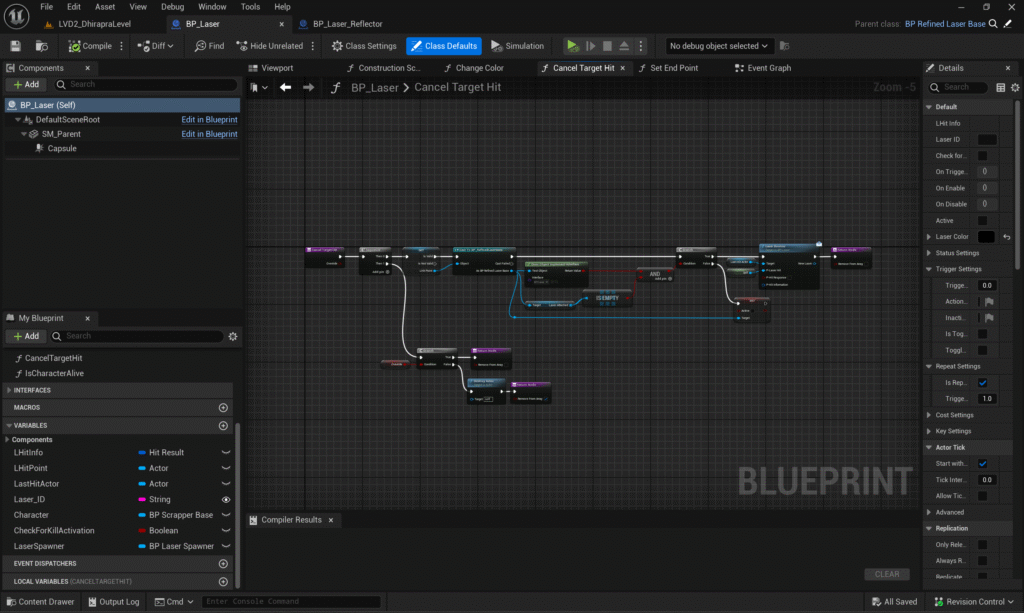Toggle the Only Relevant checkbox
This screenshot has height=613, width=1024.
coord(982,544)
